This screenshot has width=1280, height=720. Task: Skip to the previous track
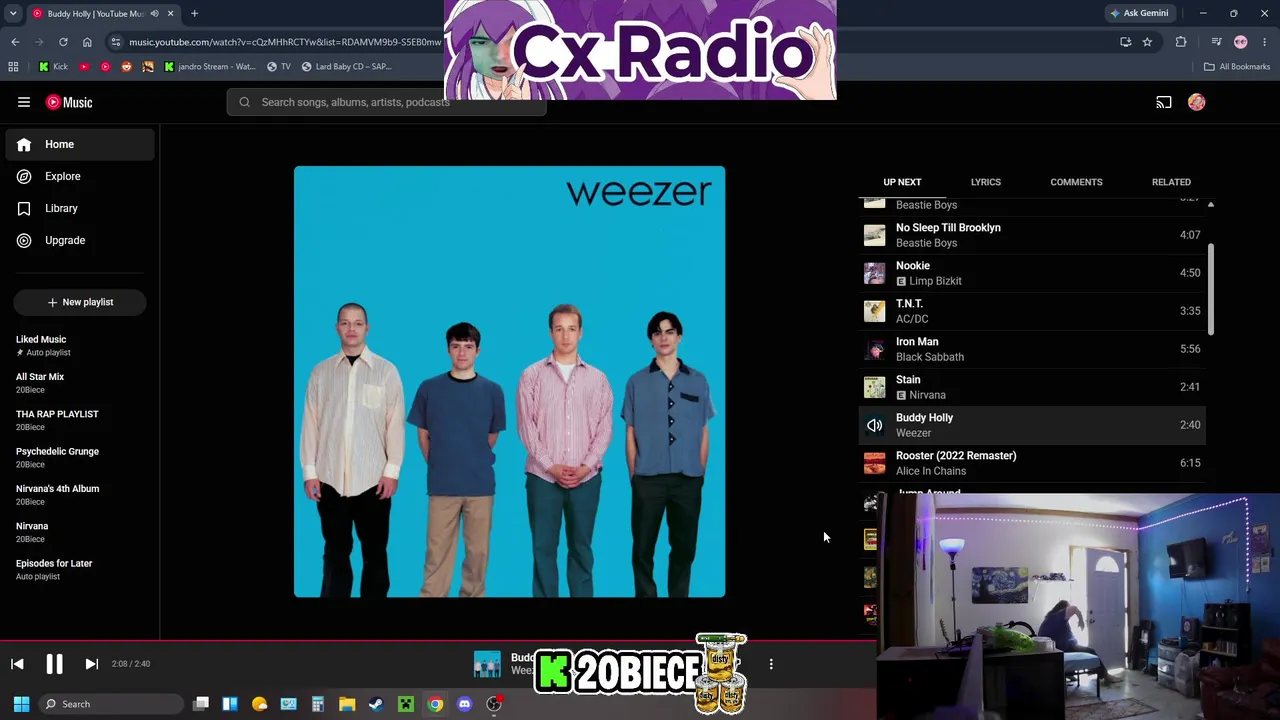point(17,664)
